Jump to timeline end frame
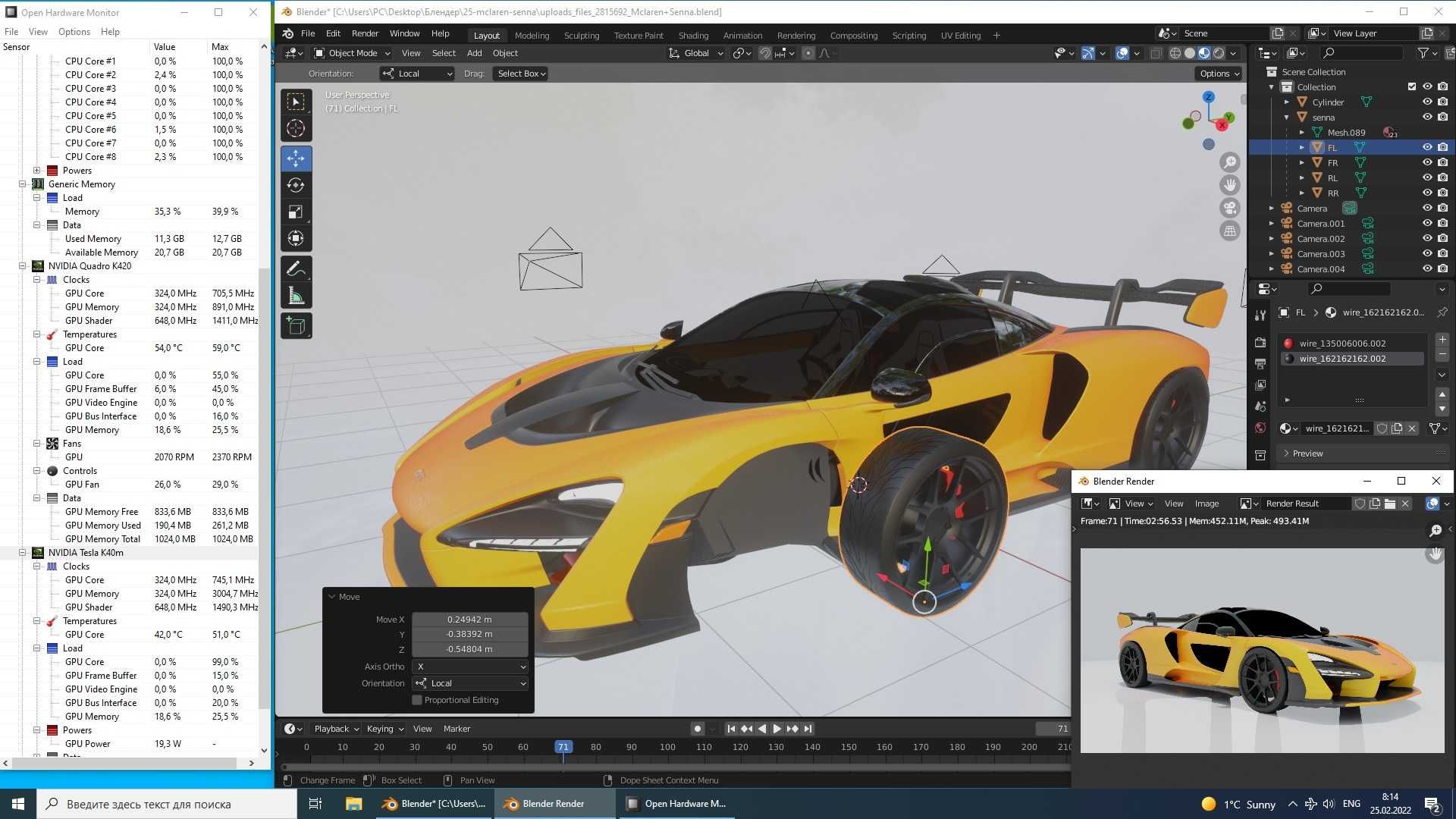 [x=808, y=729]
